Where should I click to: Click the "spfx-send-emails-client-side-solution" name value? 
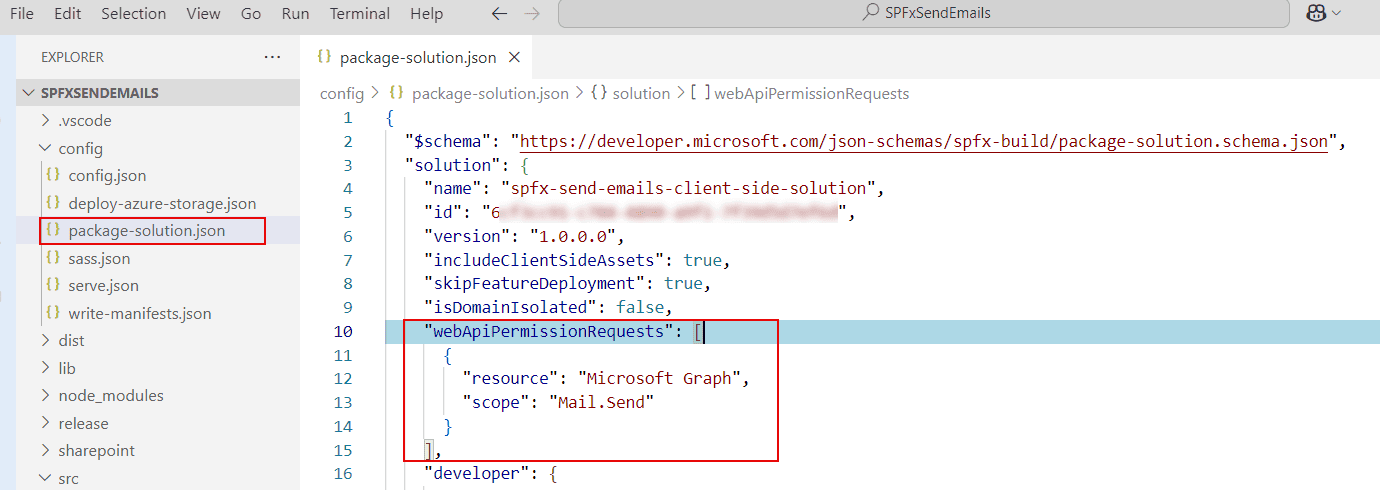(x=684, y=188)
